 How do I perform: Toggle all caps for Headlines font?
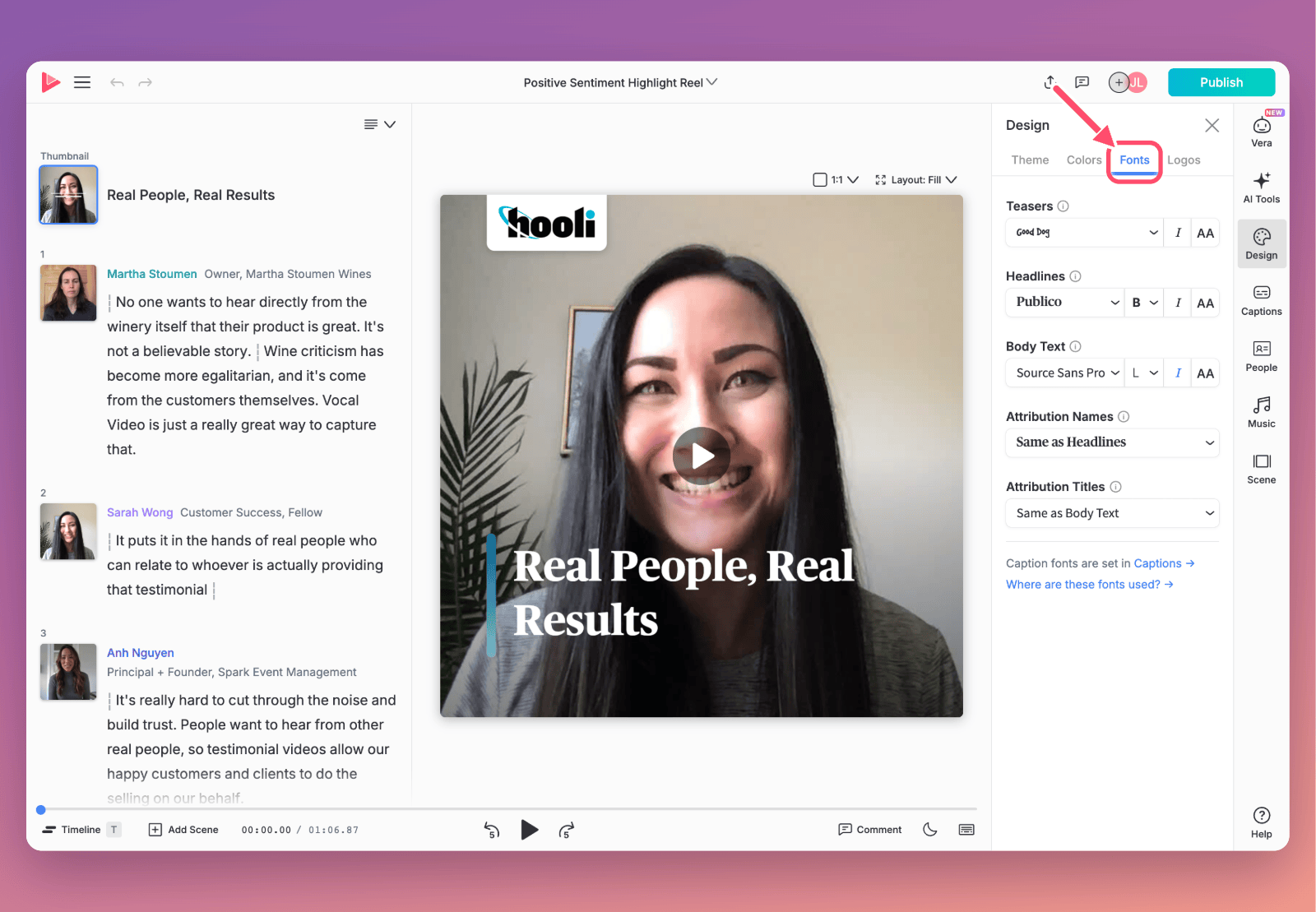(x=1205, y=303)
